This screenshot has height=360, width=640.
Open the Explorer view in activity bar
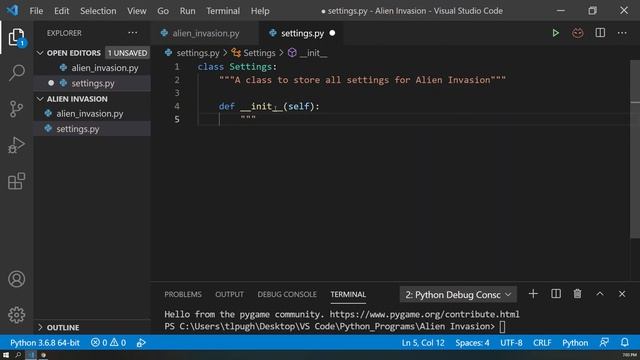point(16,38)
